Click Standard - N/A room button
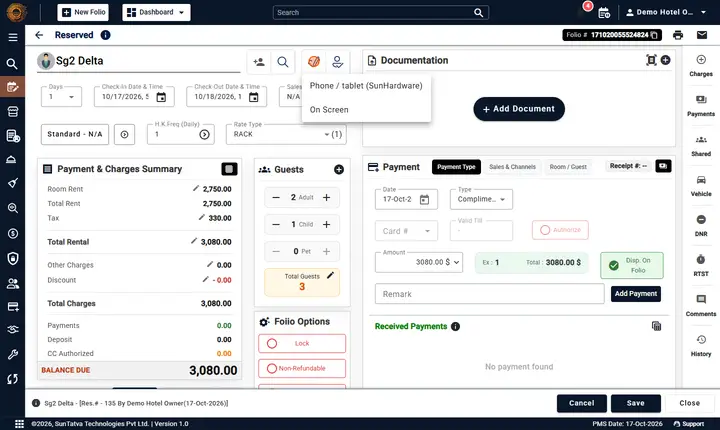Image resolution: width=720 pixels, height=430 pixels. click(75, 134)
